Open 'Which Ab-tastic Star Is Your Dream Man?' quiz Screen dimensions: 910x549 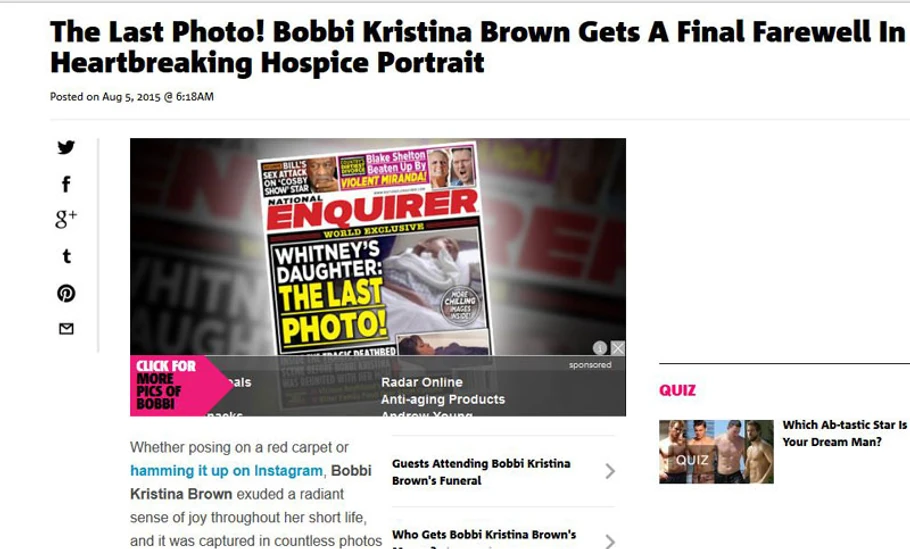click(x=844, y=433)
